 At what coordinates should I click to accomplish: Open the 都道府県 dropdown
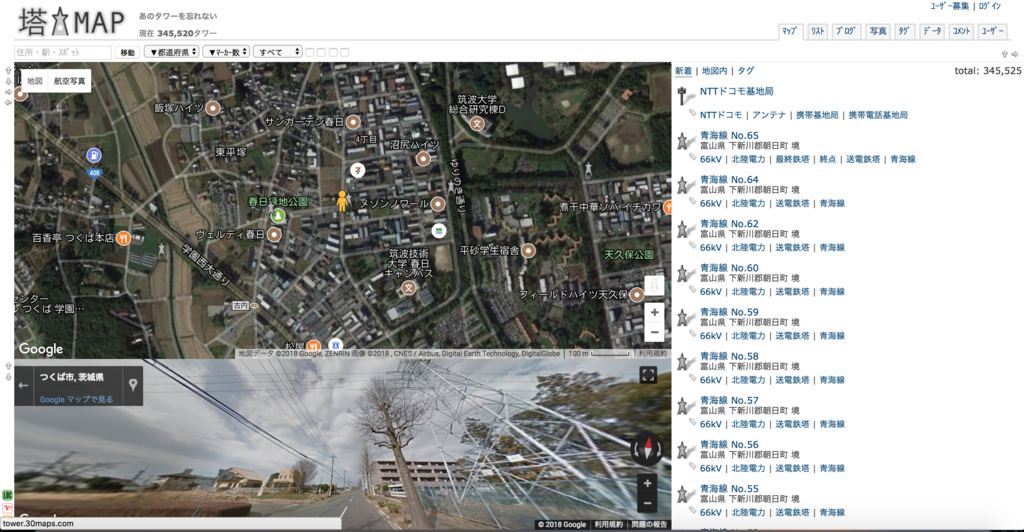coord(171,52)
